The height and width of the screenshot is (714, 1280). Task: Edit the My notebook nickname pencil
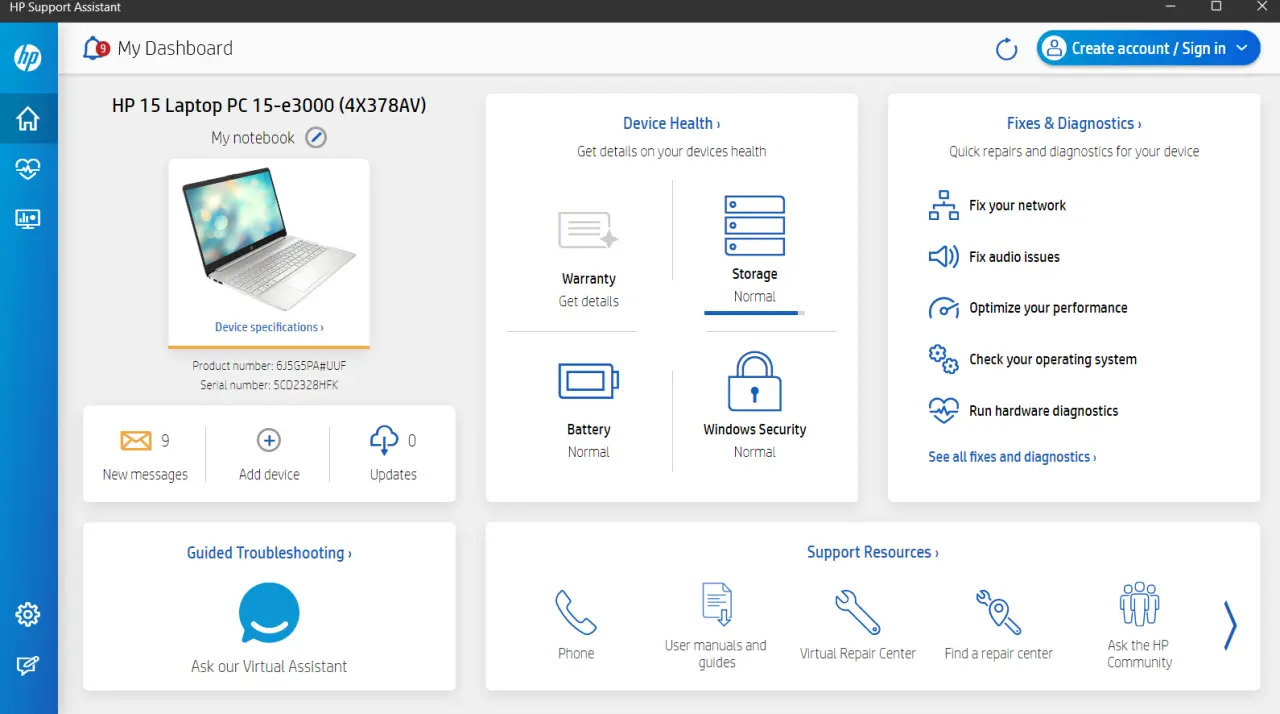coord(316,138)
